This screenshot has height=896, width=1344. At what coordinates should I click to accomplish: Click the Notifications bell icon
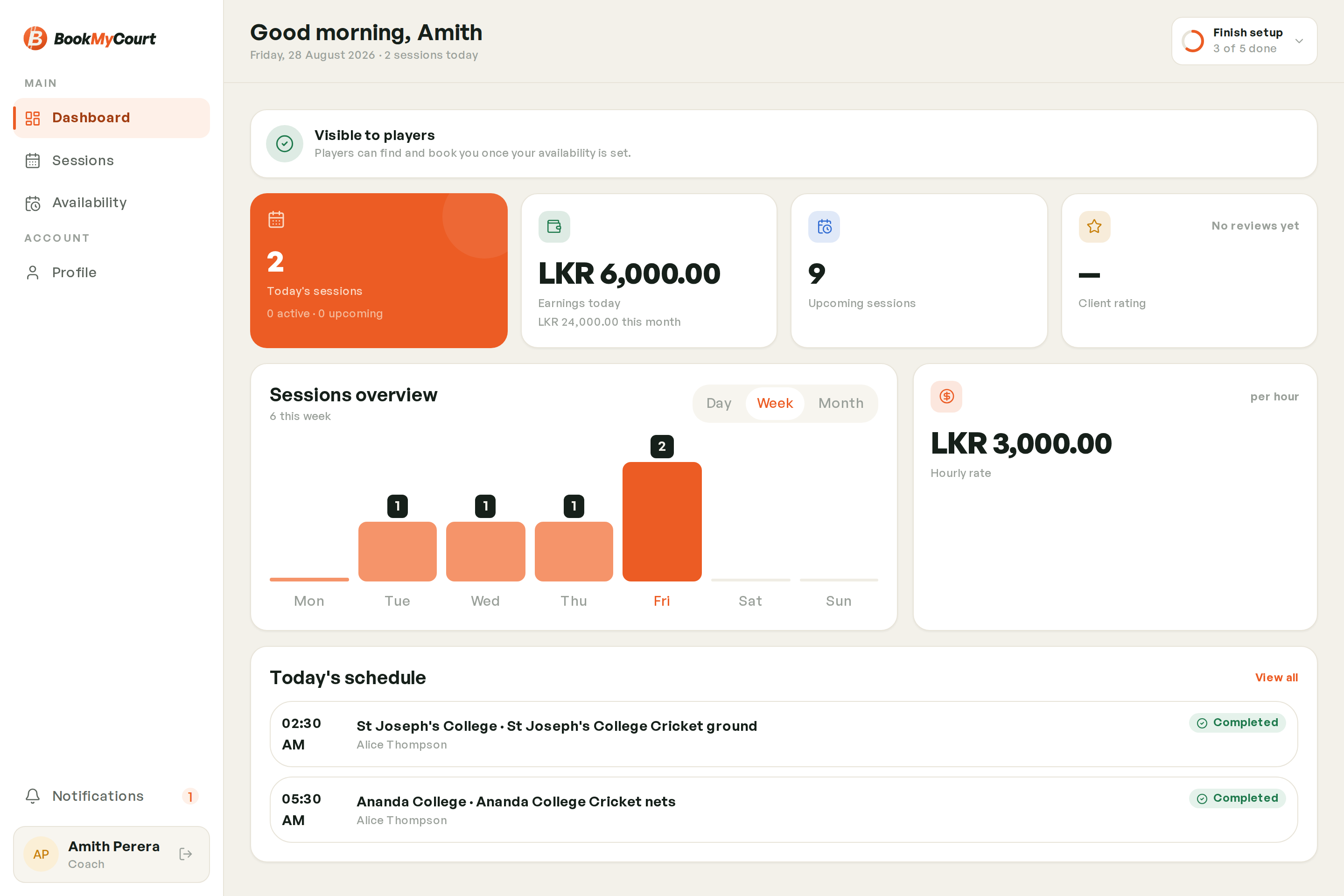(x=33, y=796)
